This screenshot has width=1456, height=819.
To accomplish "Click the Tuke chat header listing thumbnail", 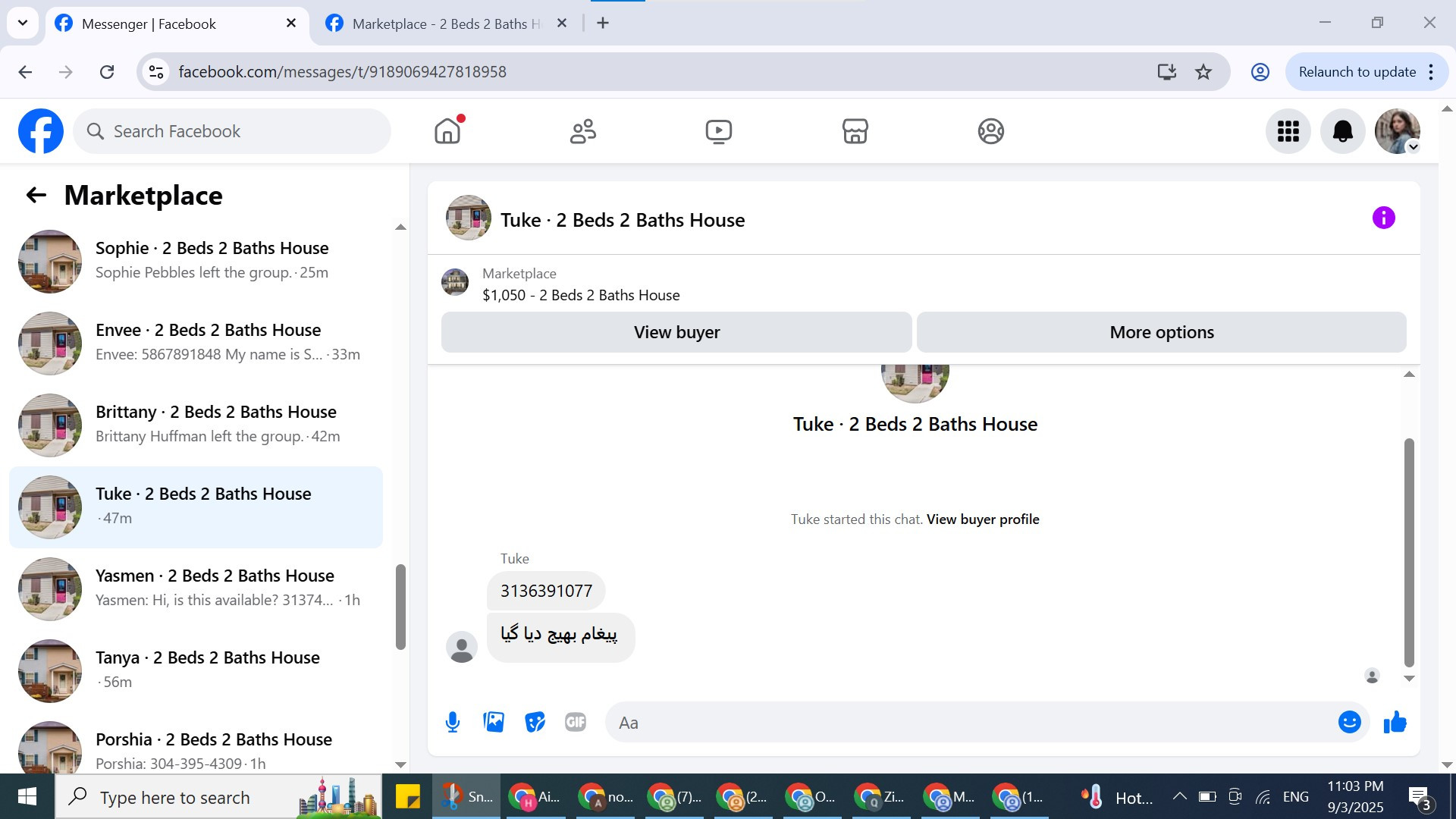I will [468, 218].
